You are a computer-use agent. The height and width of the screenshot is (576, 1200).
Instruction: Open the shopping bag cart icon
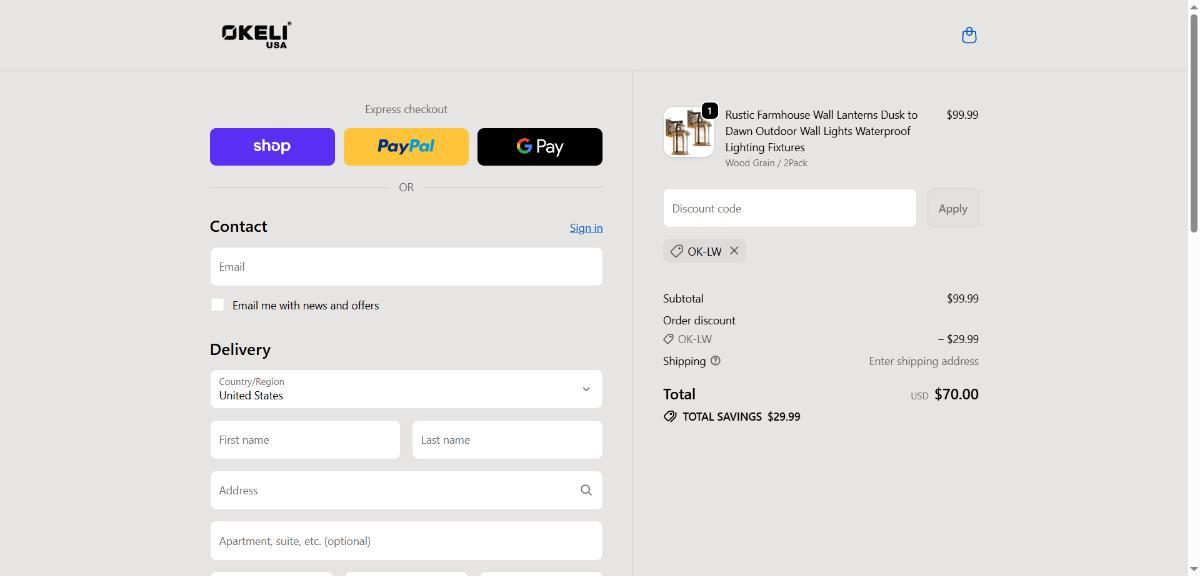[968, 36]
